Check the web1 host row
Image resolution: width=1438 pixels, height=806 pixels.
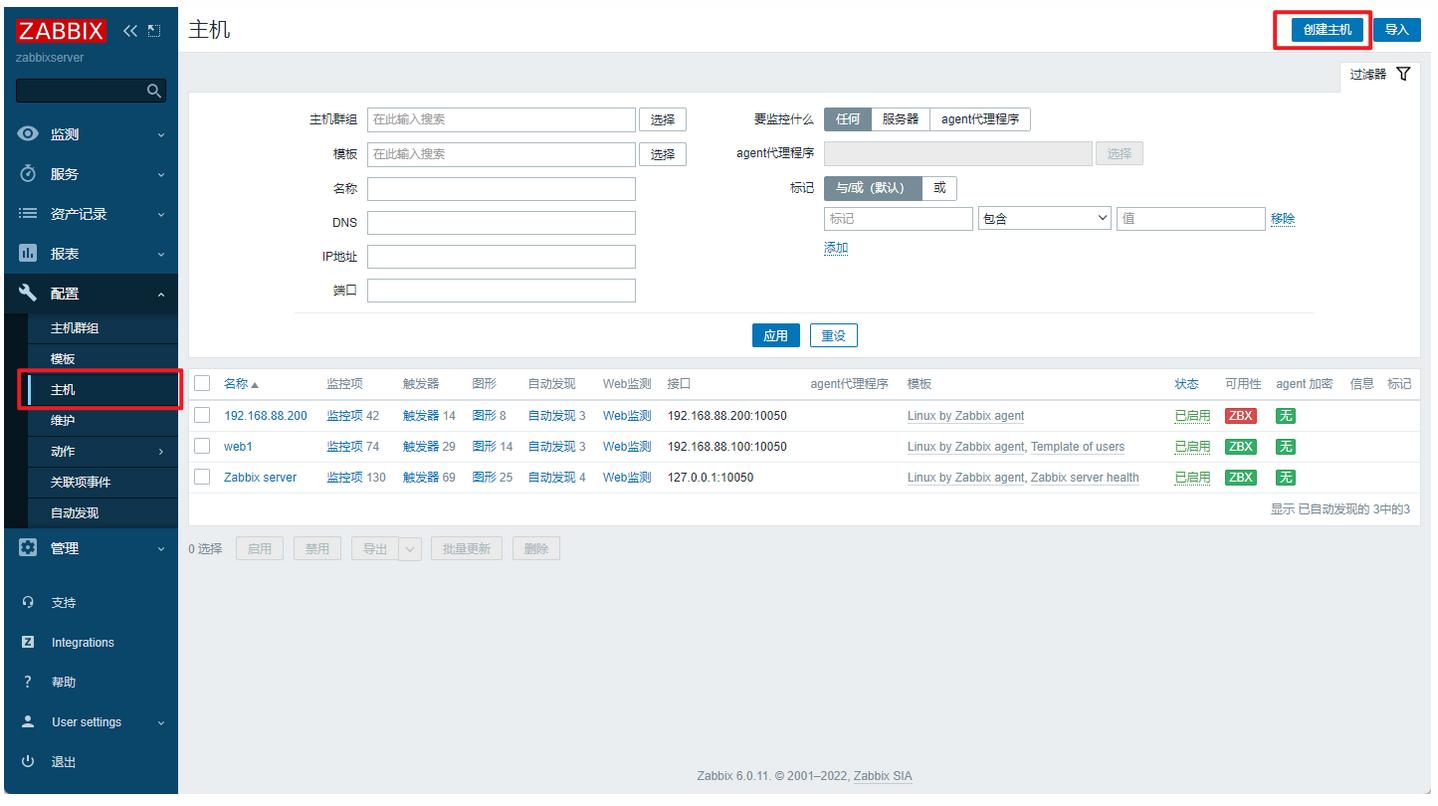coord(202,446)
